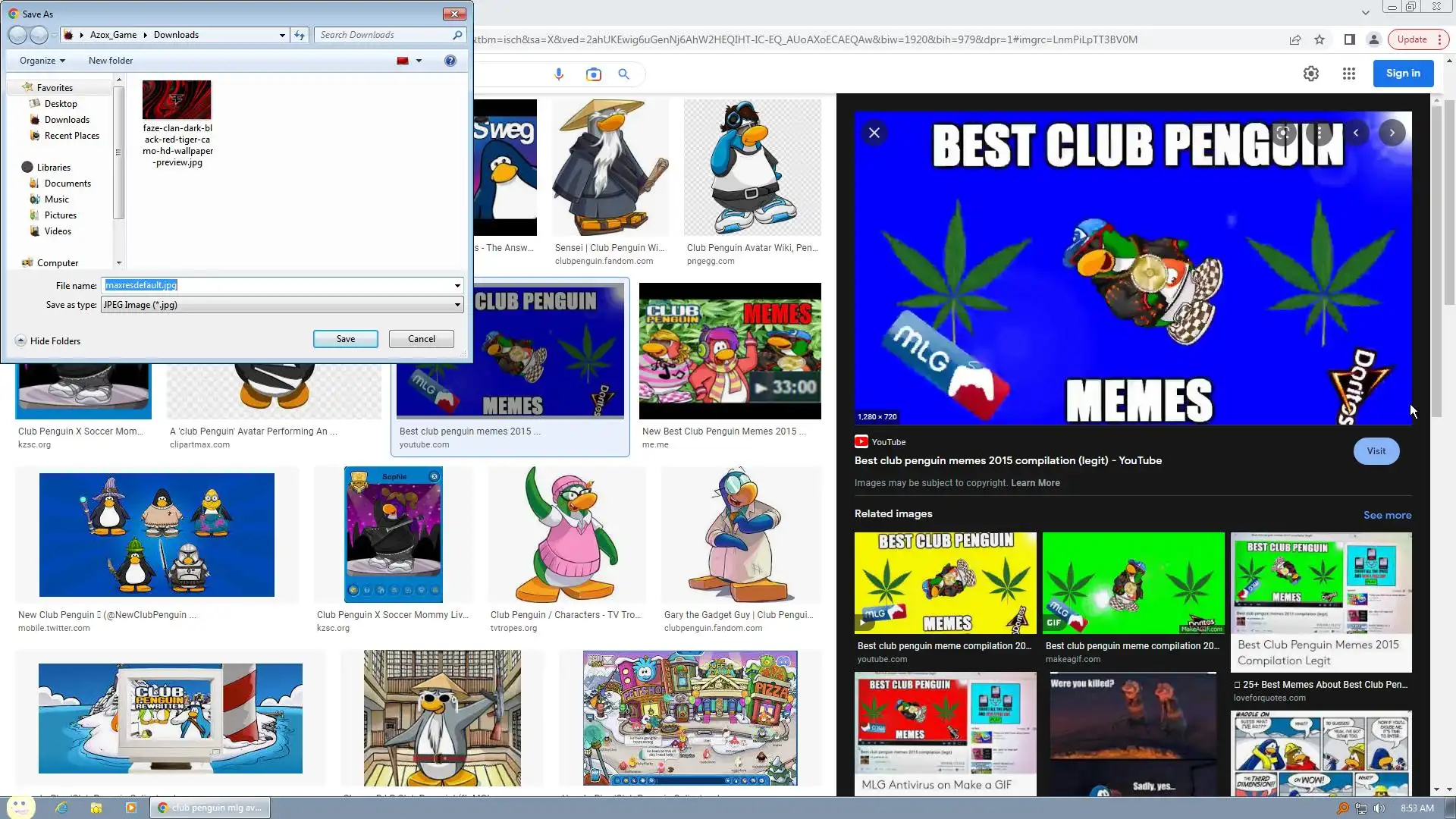Click New folder in dialog toolbar
The height and width of the screenshot is (819, 1456).
[110, 61]
